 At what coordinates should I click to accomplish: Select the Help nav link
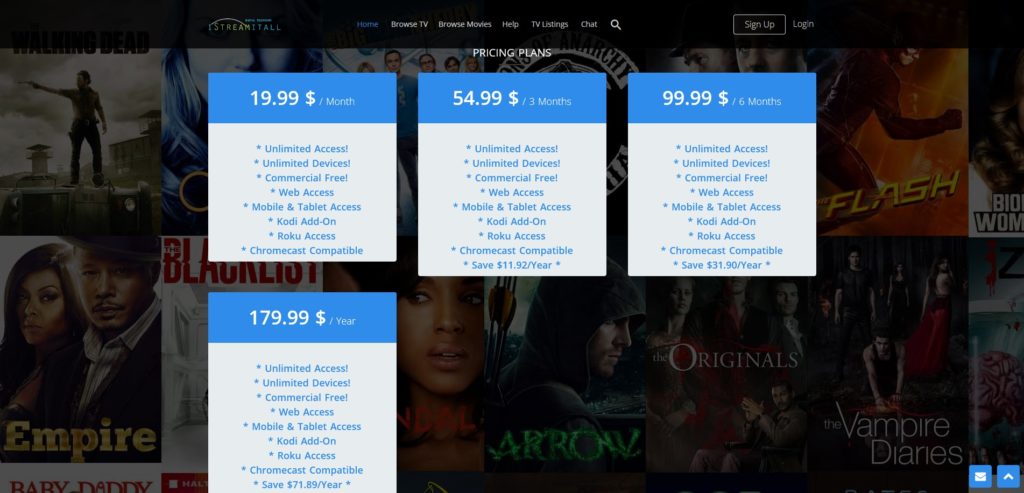(510, 24)
